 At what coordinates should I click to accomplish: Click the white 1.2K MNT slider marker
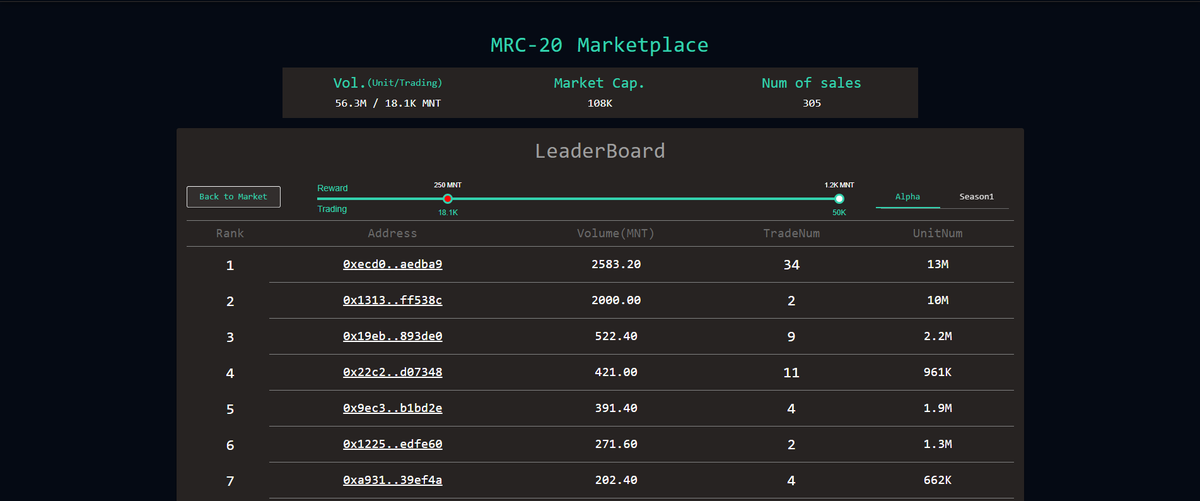point(839,199)
